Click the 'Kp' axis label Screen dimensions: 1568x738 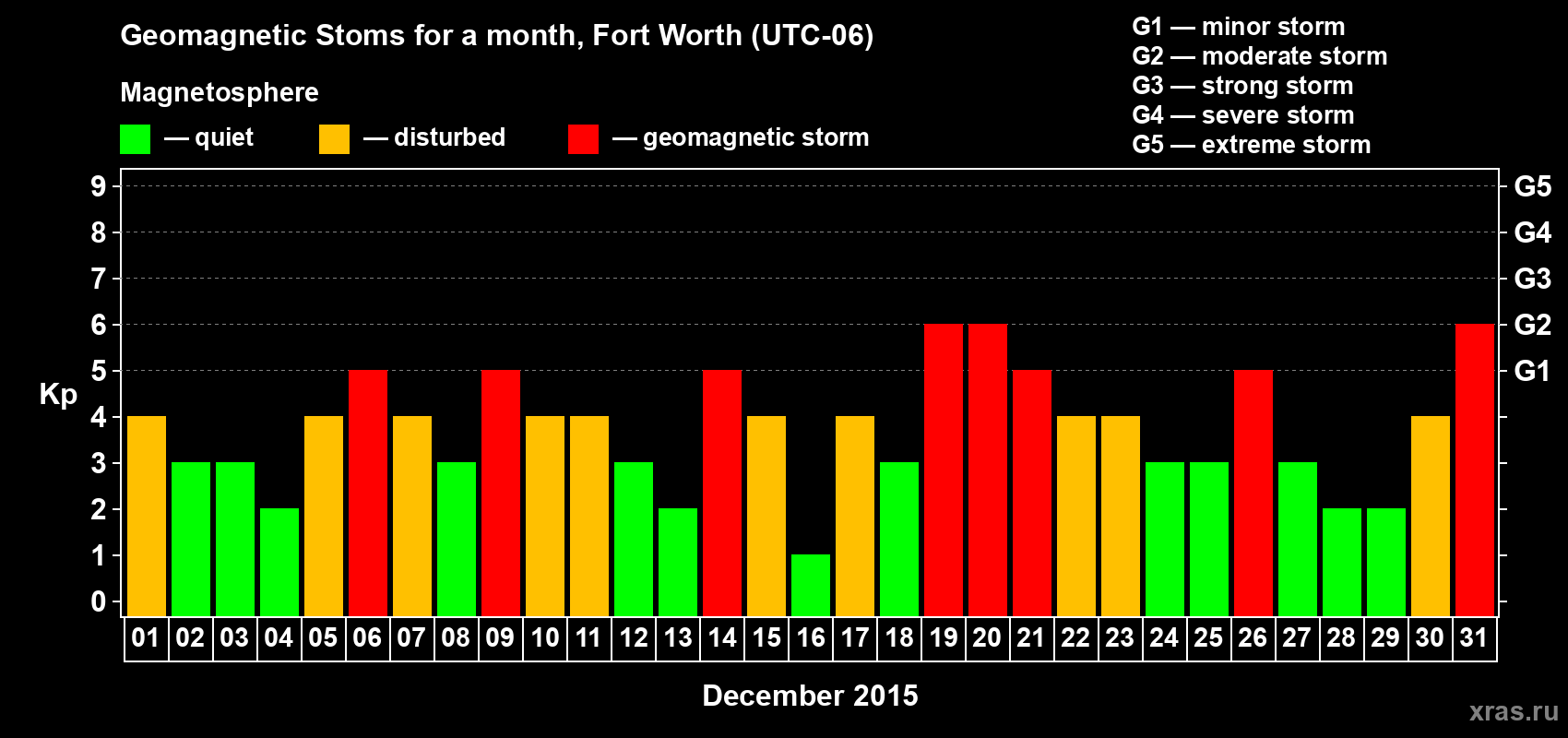[58, 395]
